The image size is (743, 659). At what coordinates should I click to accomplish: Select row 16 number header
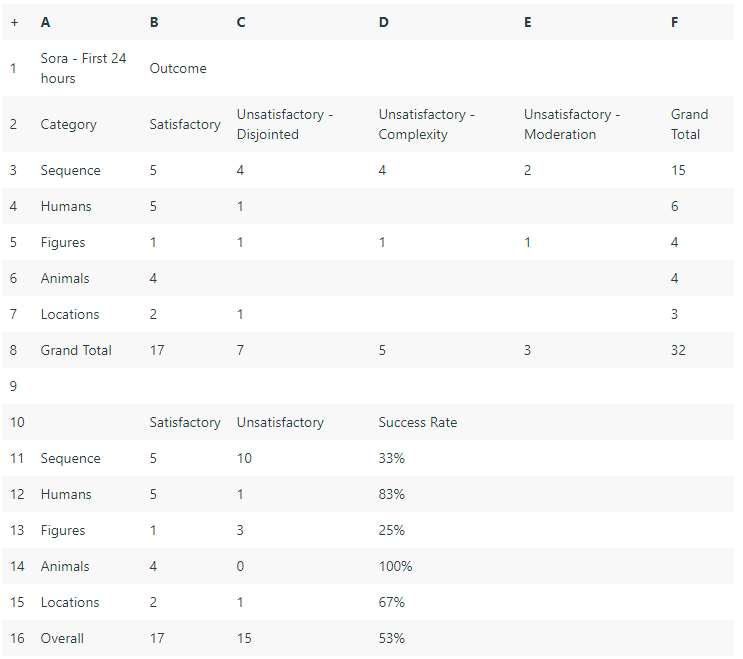(17, 638)
